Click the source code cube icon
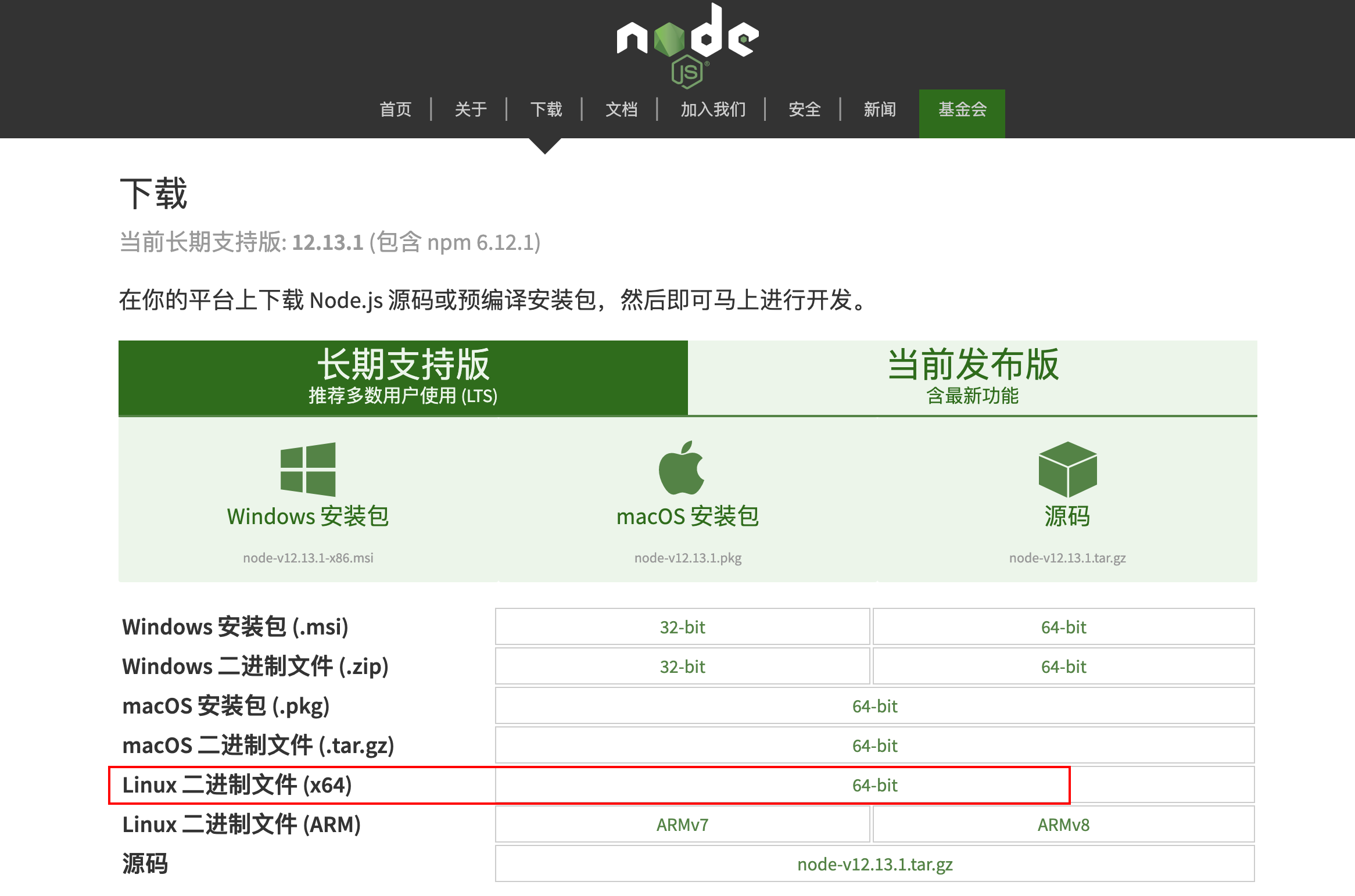The height and width of the screenshot is (896, 1355). 1067,469
